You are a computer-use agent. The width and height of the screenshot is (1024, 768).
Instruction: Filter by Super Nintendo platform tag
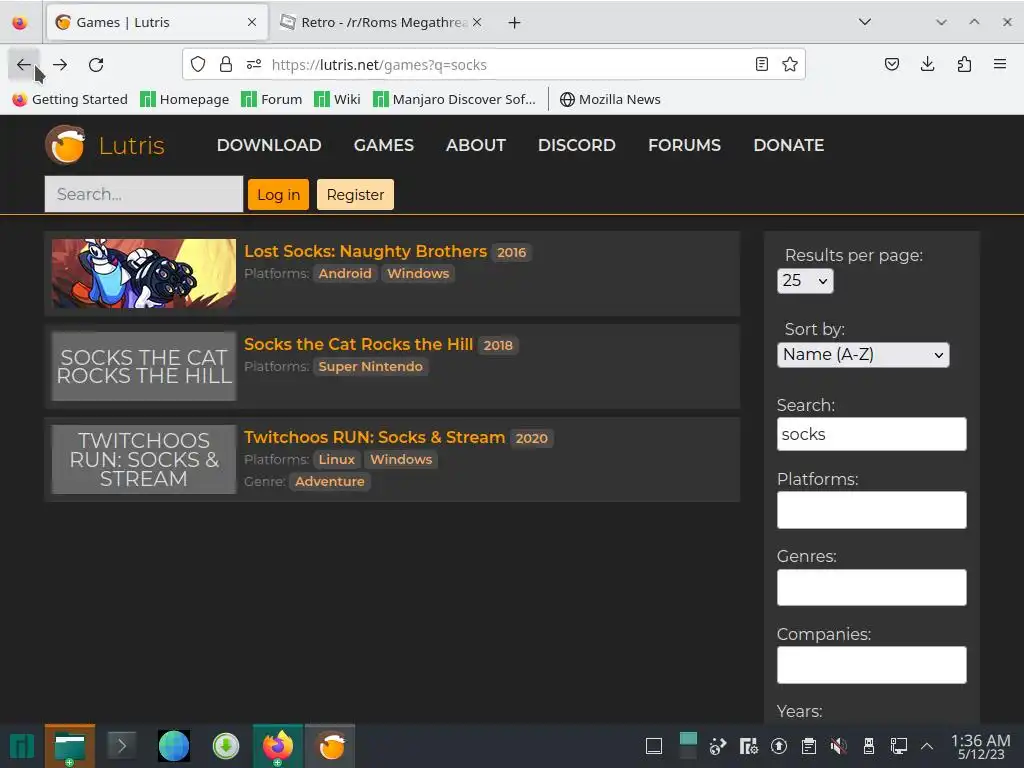pyautogui.click(x=370, y=366)
